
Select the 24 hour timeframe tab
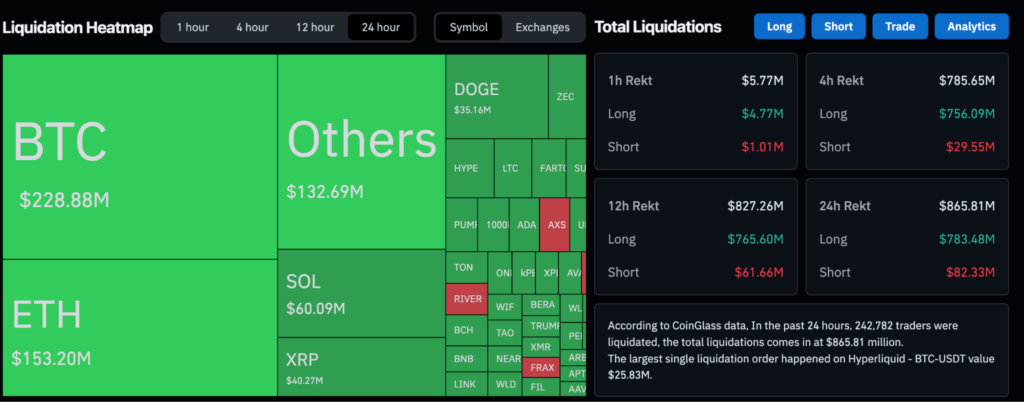[x=381, y=27]
